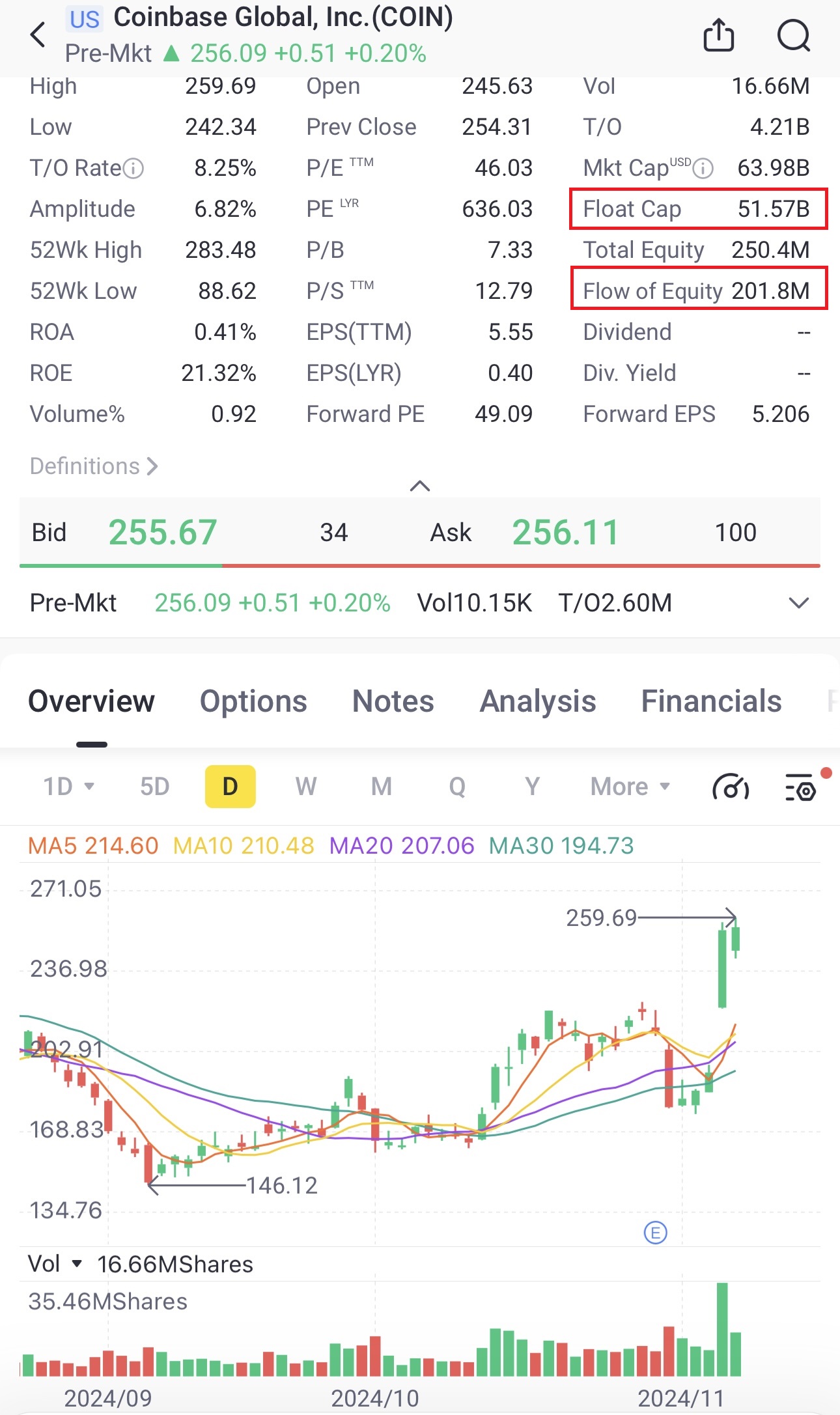Tap the Prev Close value 254.31

point(497,127)
